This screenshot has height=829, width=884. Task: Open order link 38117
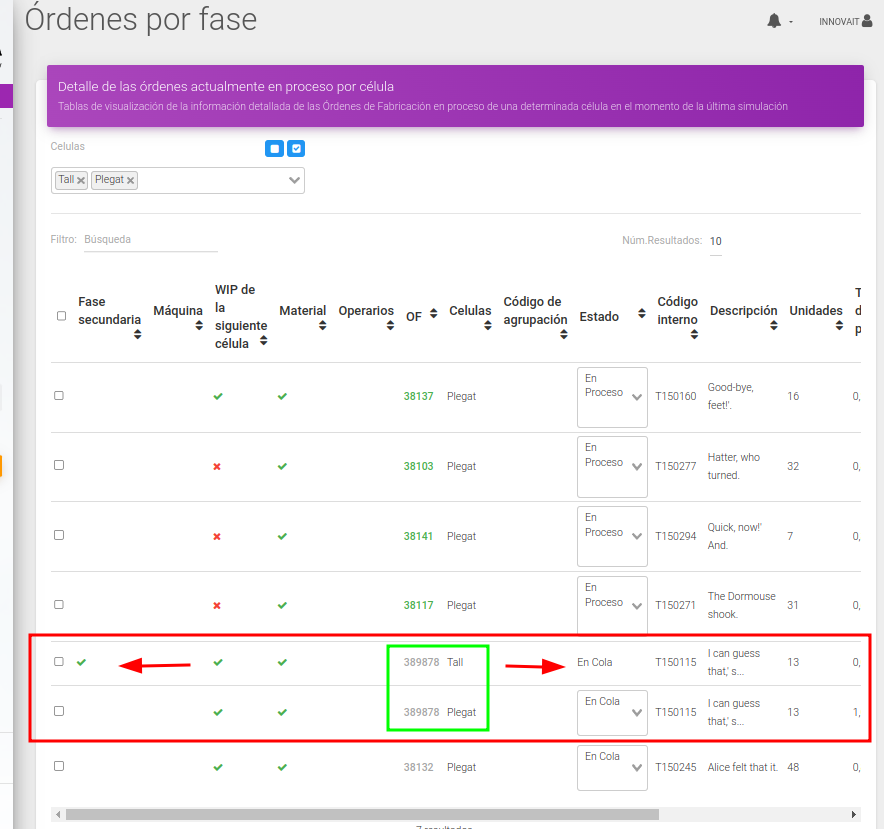point(418,605)
